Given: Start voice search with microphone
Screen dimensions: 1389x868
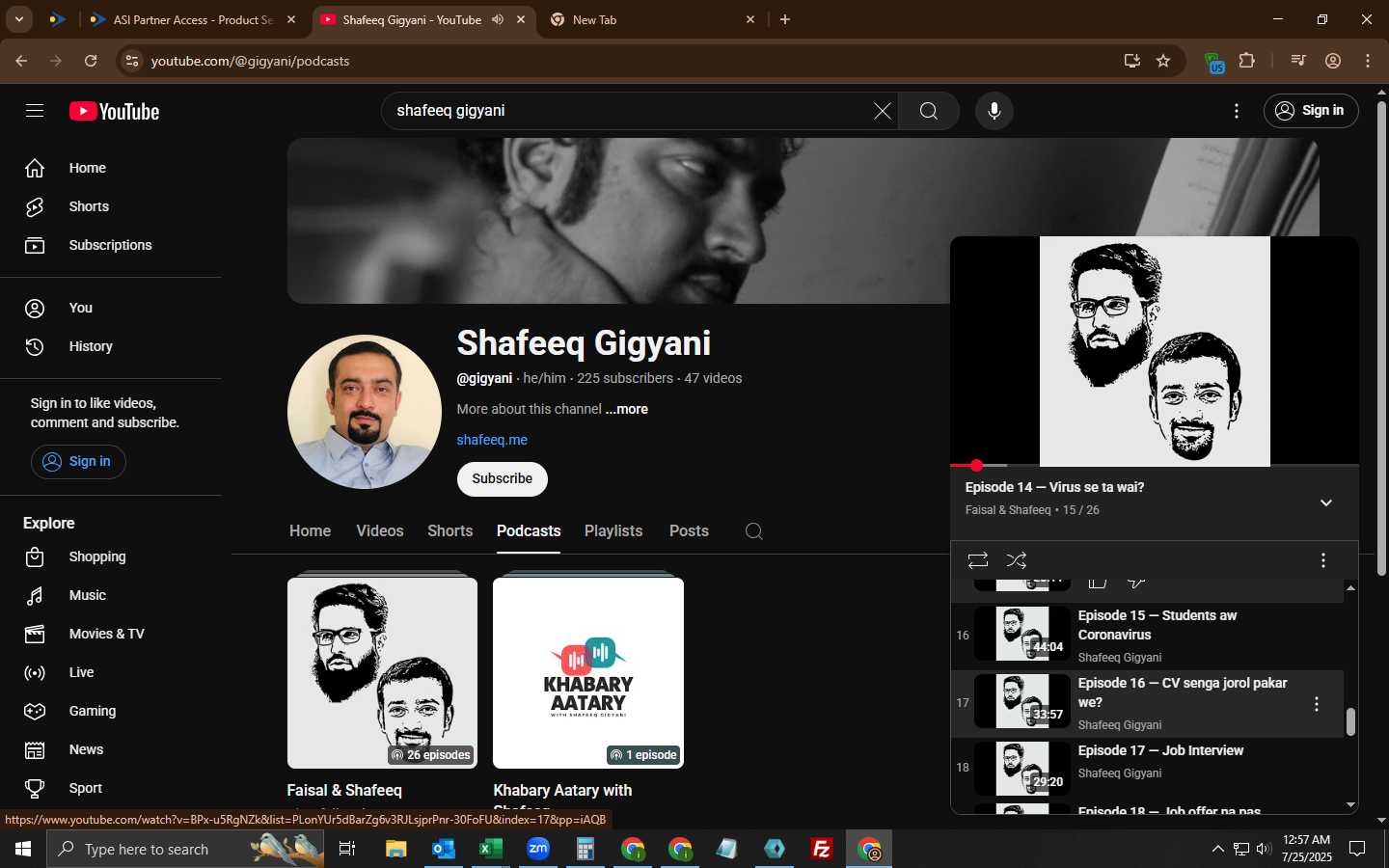Looking at the screenshot, I should [x=994, y=111].
